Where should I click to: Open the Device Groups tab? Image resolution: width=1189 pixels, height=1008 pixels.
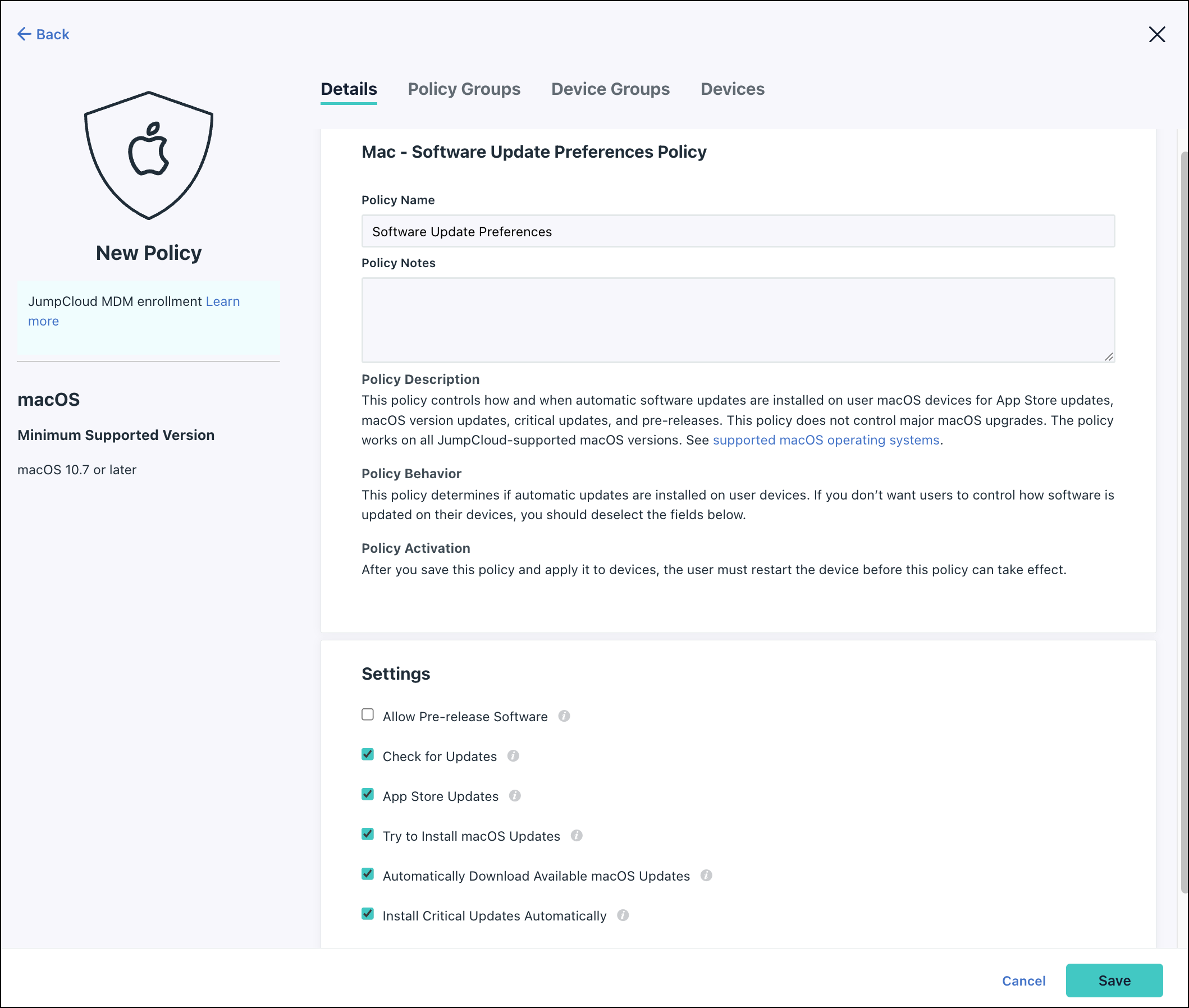pyautogui.click(x=610, y=89)
